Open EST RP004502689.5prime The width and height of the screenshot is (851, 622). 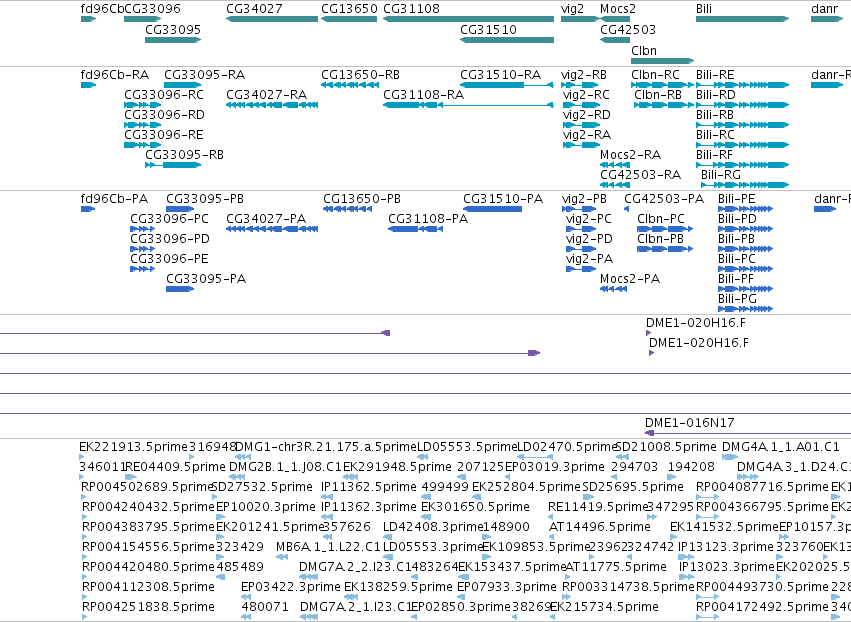click(148, 487)
